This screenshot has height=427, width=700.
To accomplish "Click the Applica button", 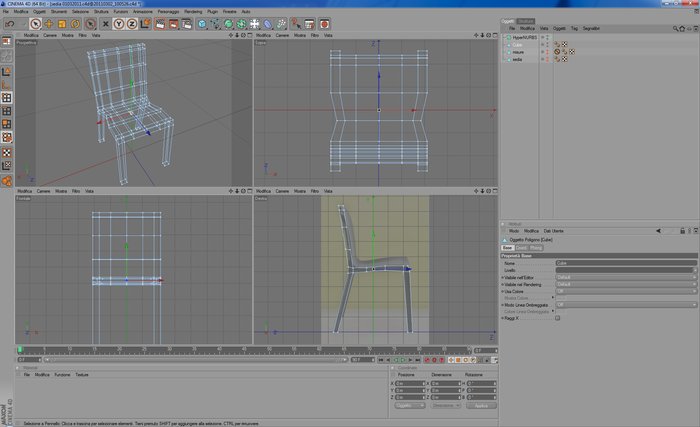I will [481, 406].
